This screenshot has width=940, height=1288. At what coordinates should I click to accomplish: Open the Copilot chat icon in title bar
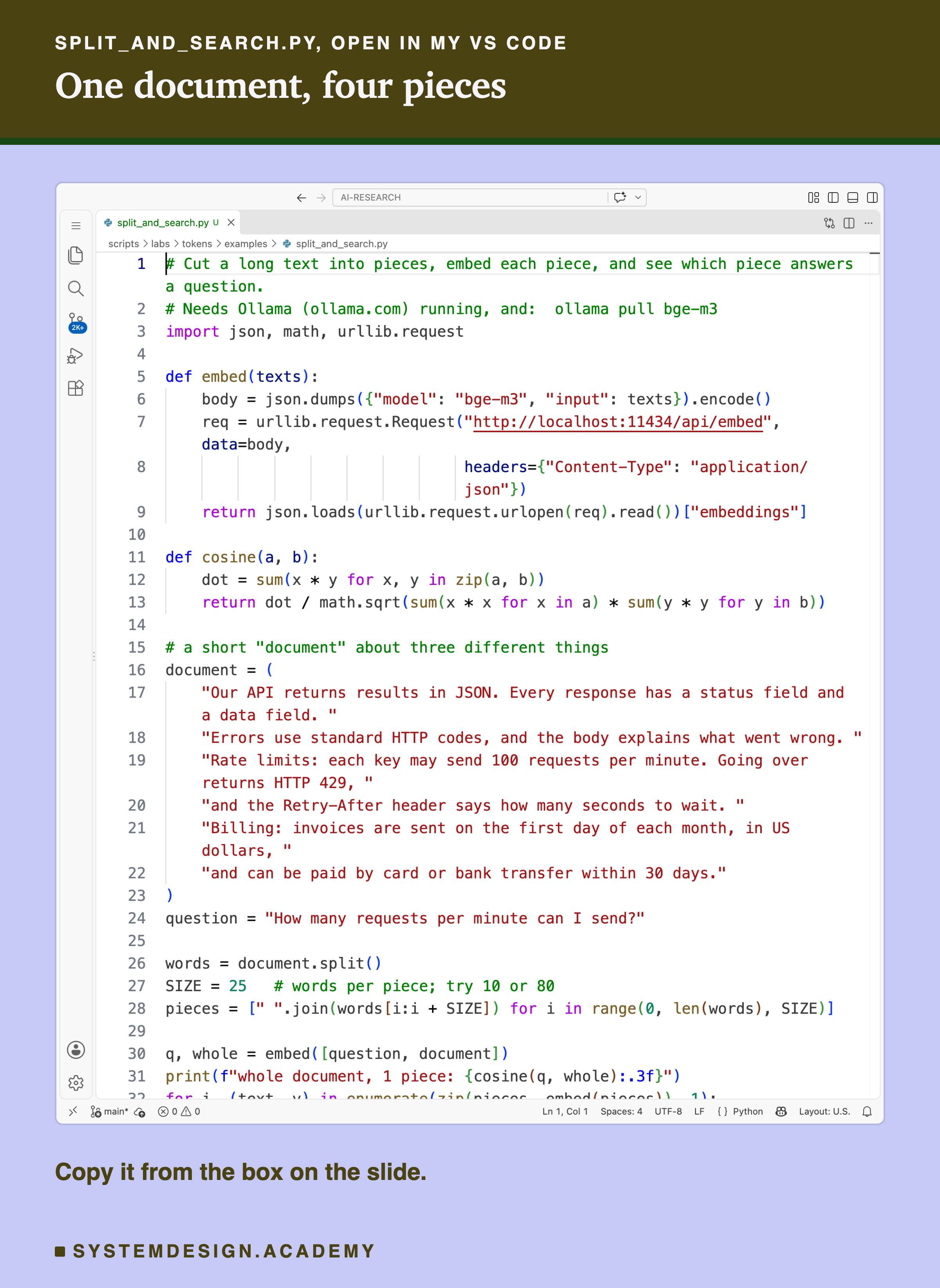[620, 197]
